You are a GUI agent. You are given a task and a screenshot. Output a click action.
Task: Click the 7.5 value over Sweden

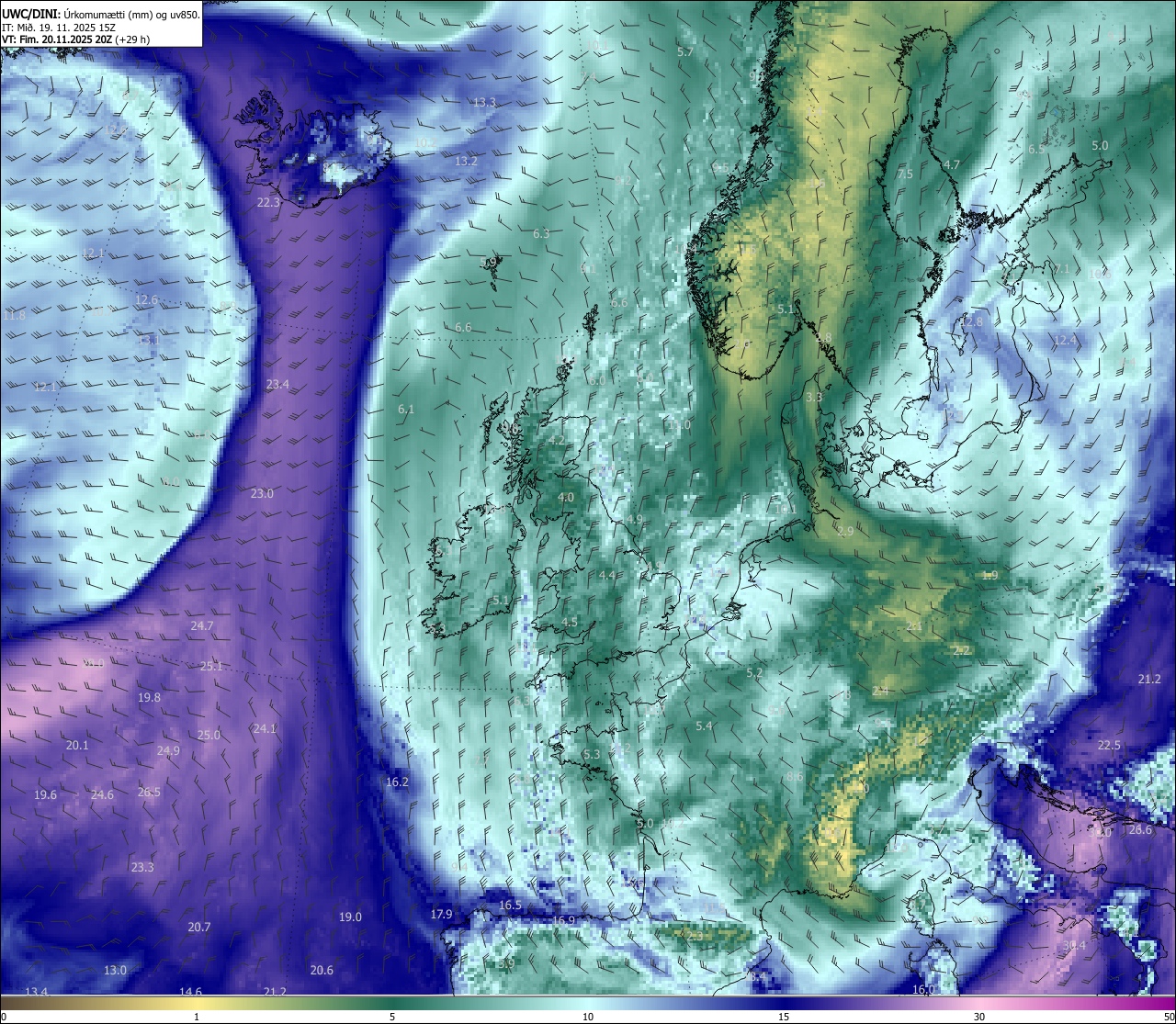pyautogui.click(x=905, y=174)
